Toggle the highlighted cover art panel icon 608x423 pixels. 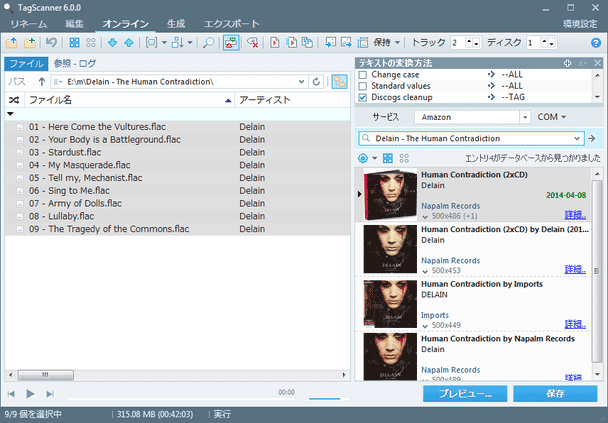(x=231, y=43)
